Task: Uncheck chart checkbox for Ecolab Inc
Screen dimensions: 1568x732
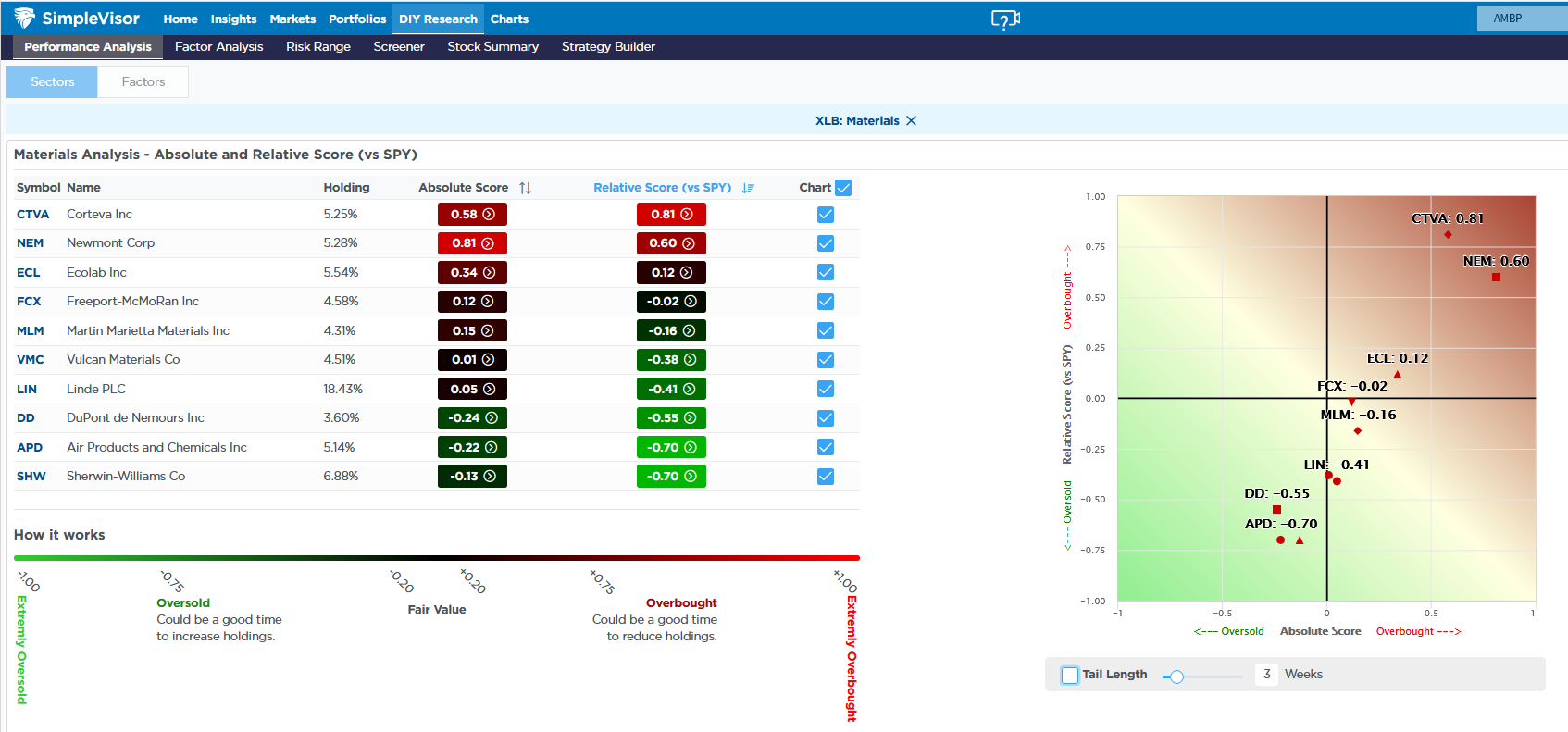Action: pos(826,272)
